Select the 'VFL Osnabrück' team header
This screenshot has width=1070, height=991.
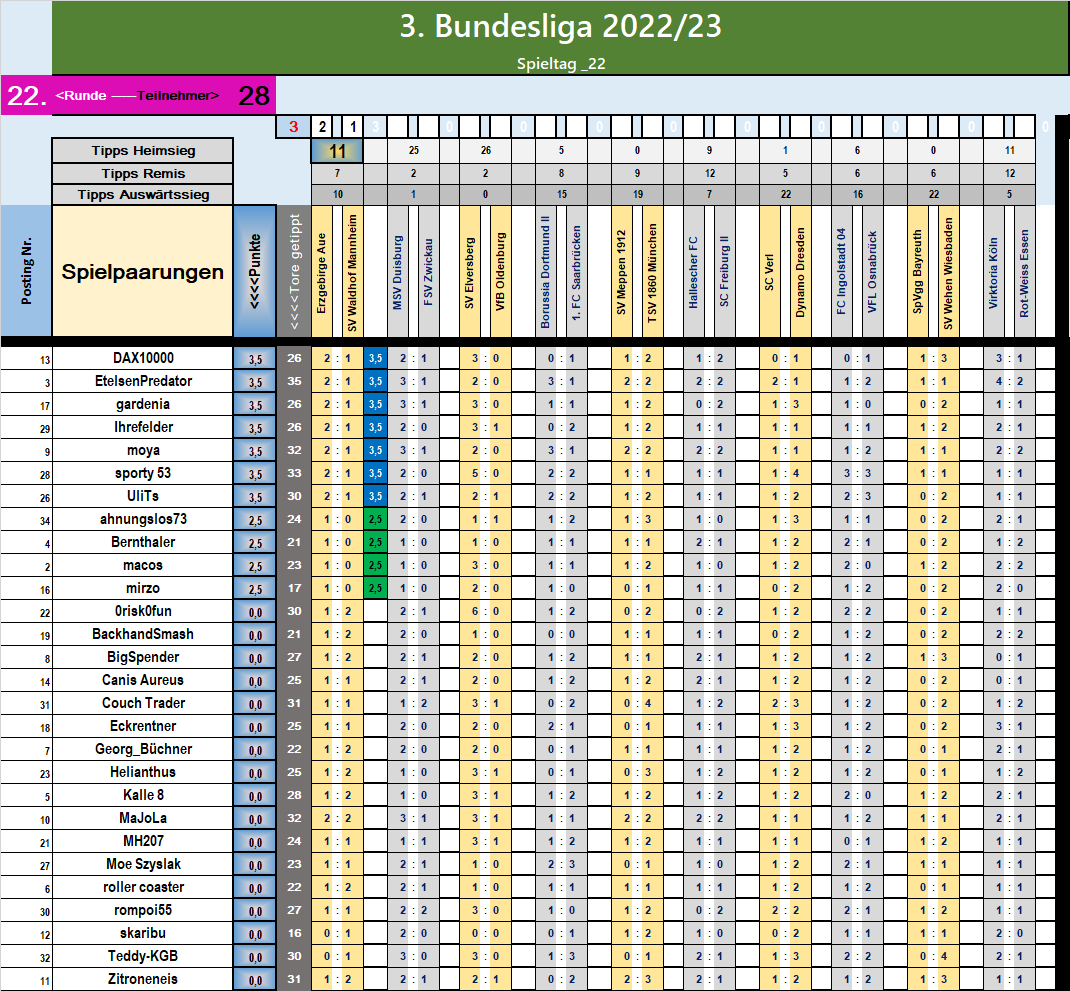pyautogui.click(x=872, y=272)
